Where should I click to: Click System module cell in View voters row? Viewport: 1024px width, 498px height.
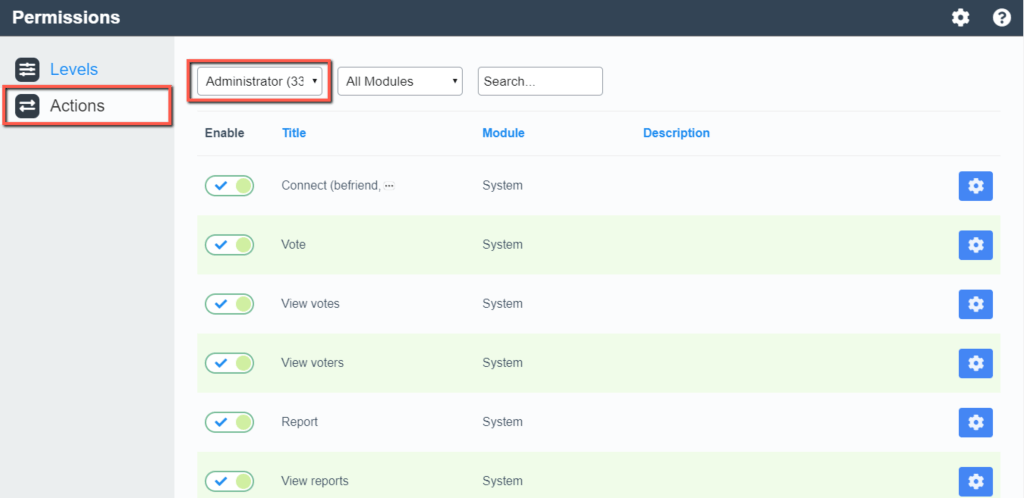[502, 363]
